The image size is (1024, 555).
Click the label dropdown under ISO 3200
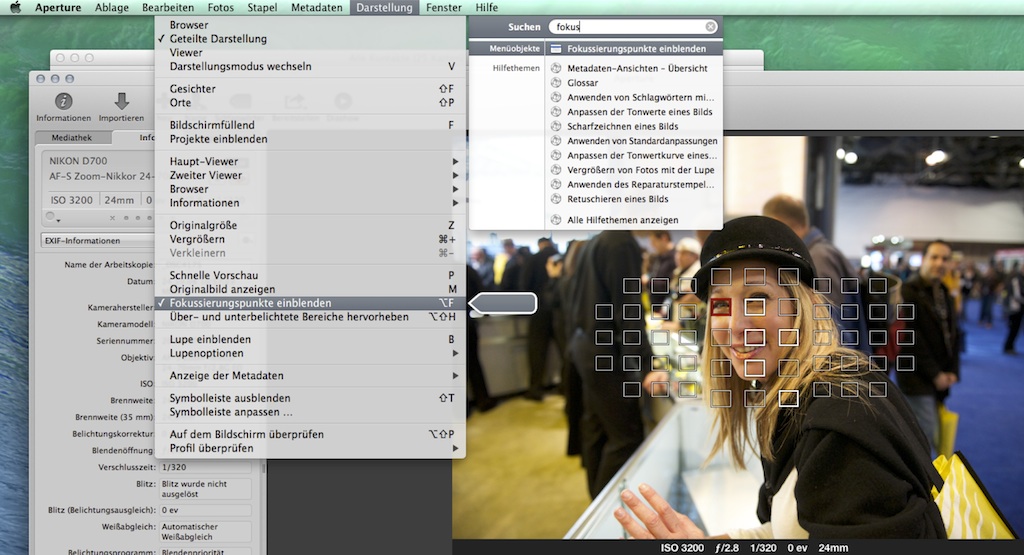tap(53, 217)
